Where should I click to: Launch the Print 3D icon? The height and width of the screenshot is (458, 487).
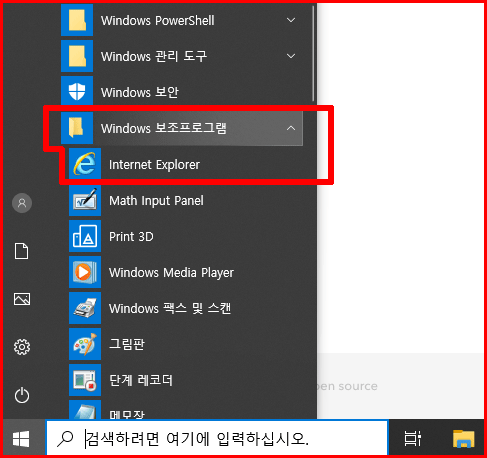pyautogui.click(x=85, y=236)
